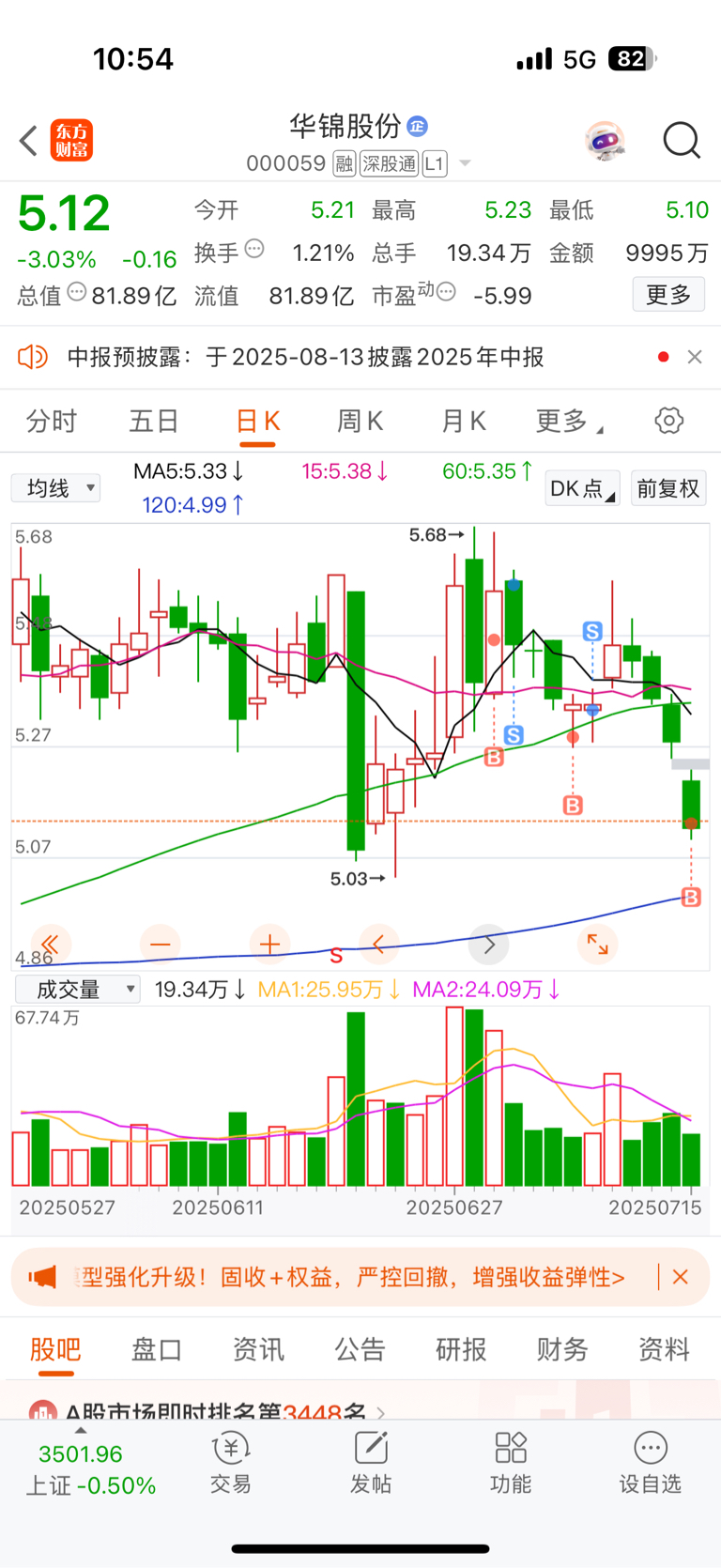
Task: Switch to the 五日 tab
Action: click(154, 421)
